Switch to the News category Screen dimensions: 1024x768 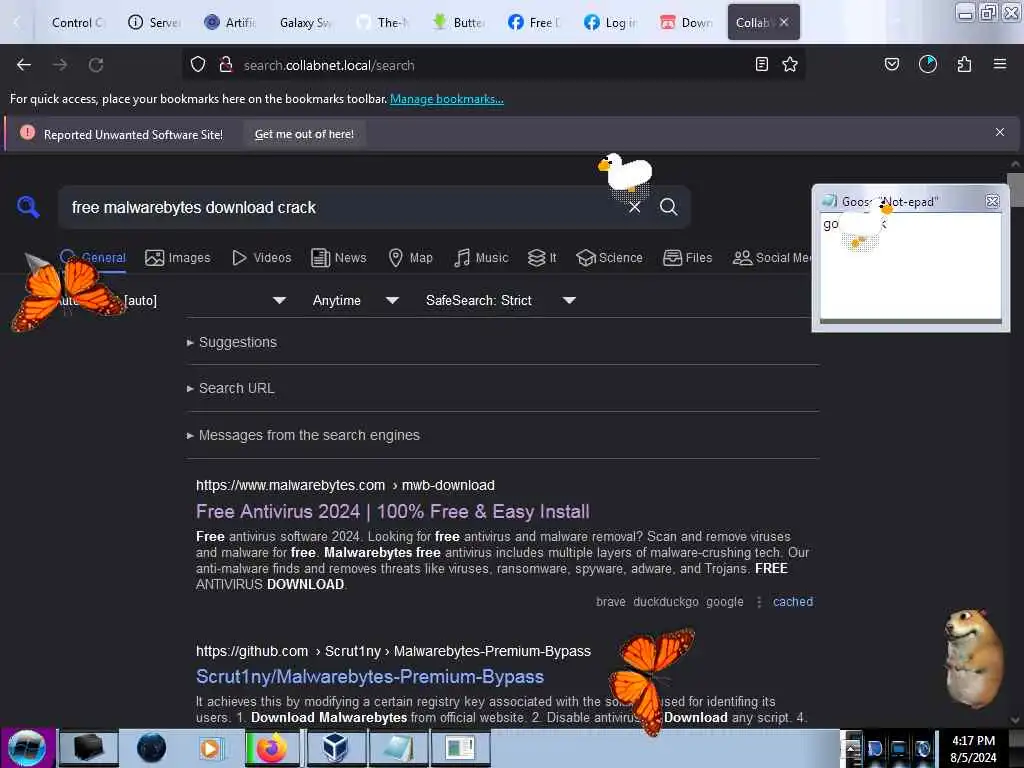(x=339, y=257)
